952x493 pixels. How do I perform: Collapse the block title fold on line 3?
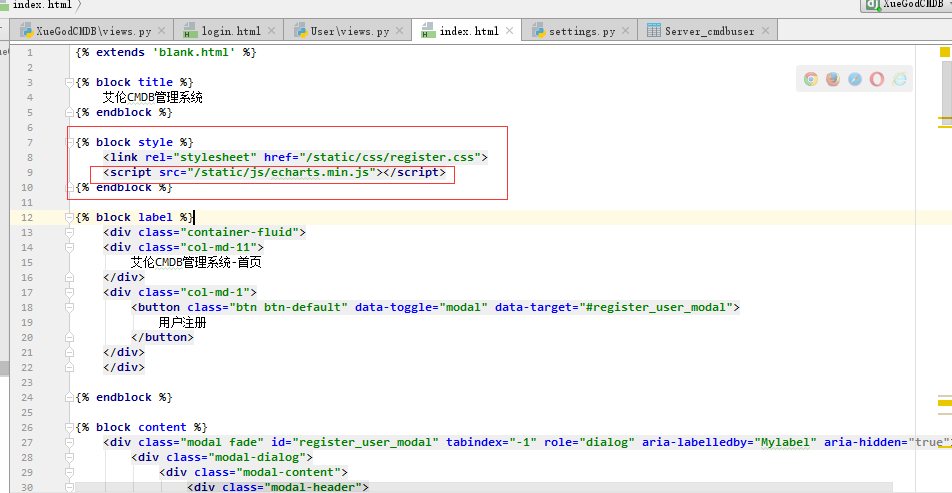pos(69,82)
